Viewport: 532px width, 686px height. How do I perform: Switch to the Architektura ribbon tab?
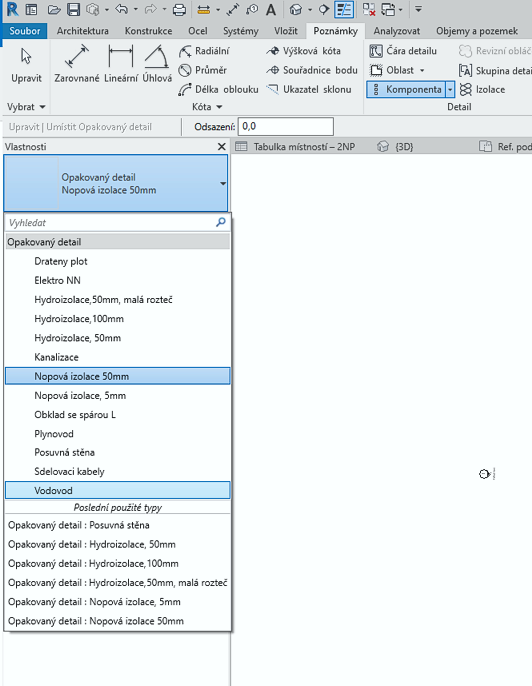83,31
